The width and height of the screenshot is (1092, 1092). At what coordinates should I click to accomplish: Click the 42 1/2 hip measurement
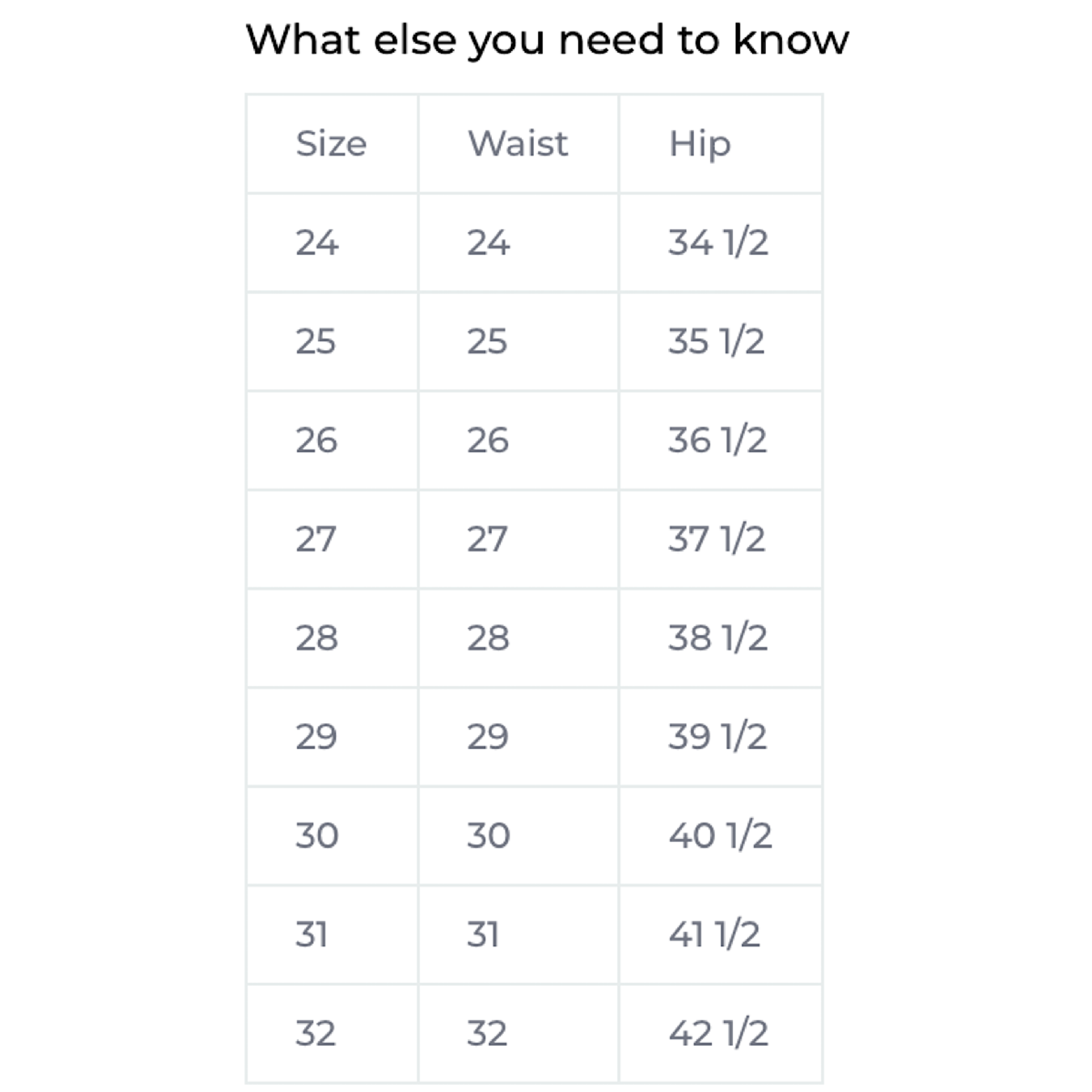click(718, 1033)
